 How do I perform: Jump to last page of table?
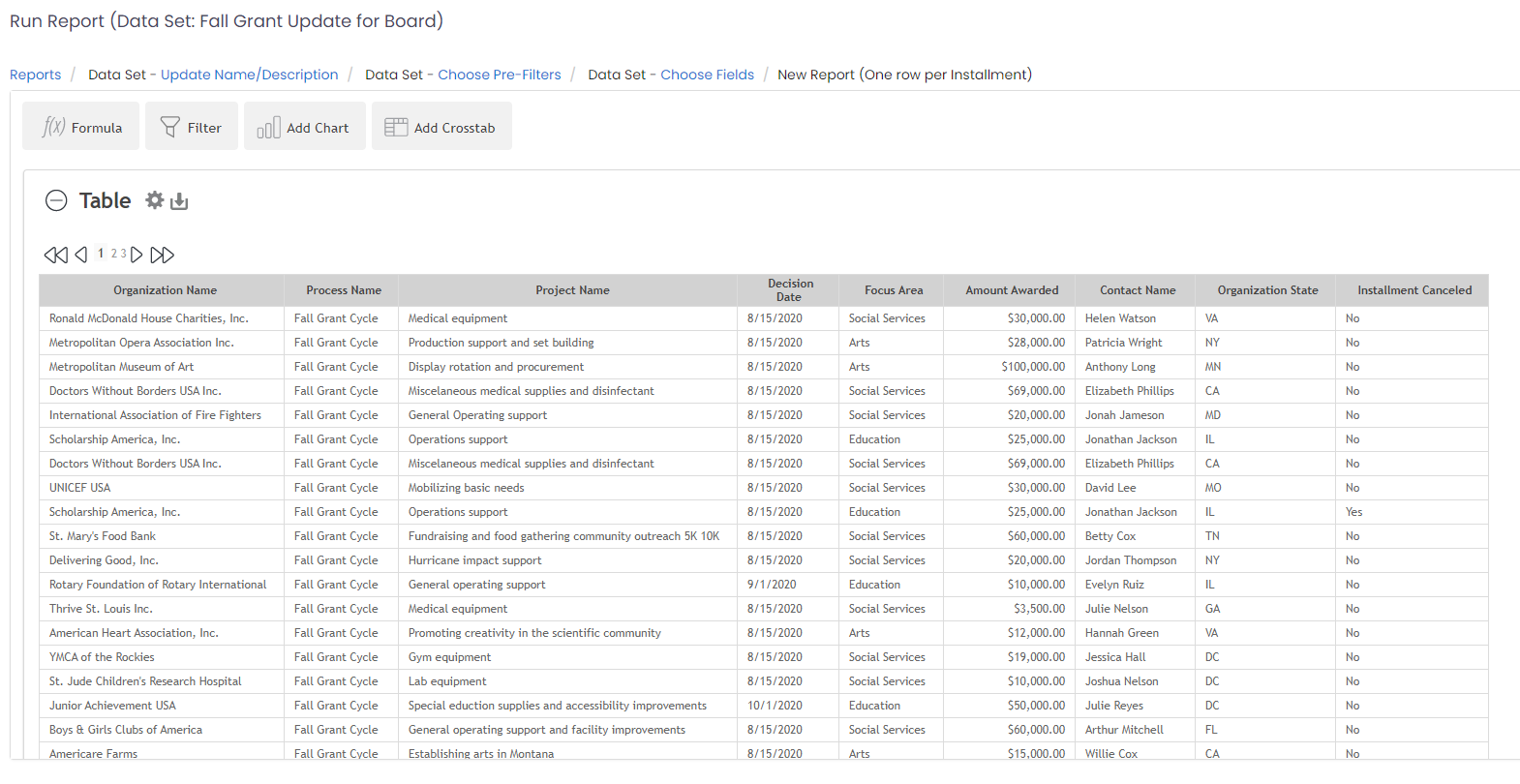coord(163,255)
